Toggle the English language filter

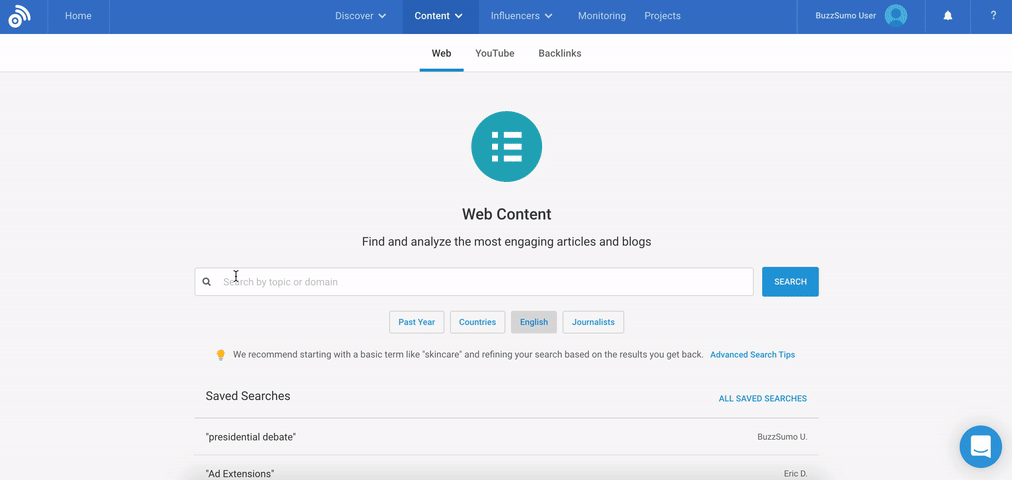coord(533,322)
